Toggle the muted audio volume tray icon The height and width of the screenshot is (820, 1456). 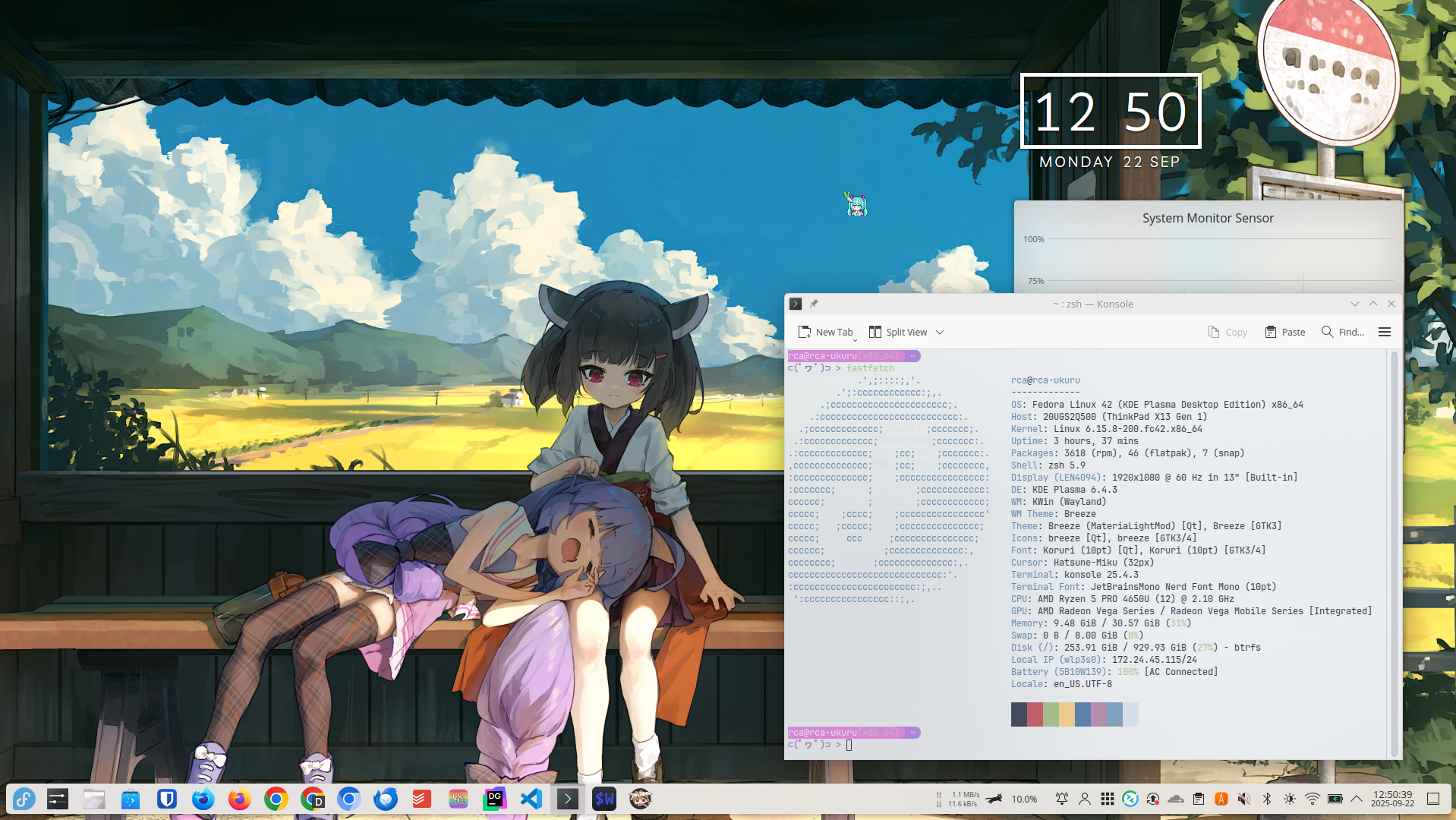[x=1243, y=799]
